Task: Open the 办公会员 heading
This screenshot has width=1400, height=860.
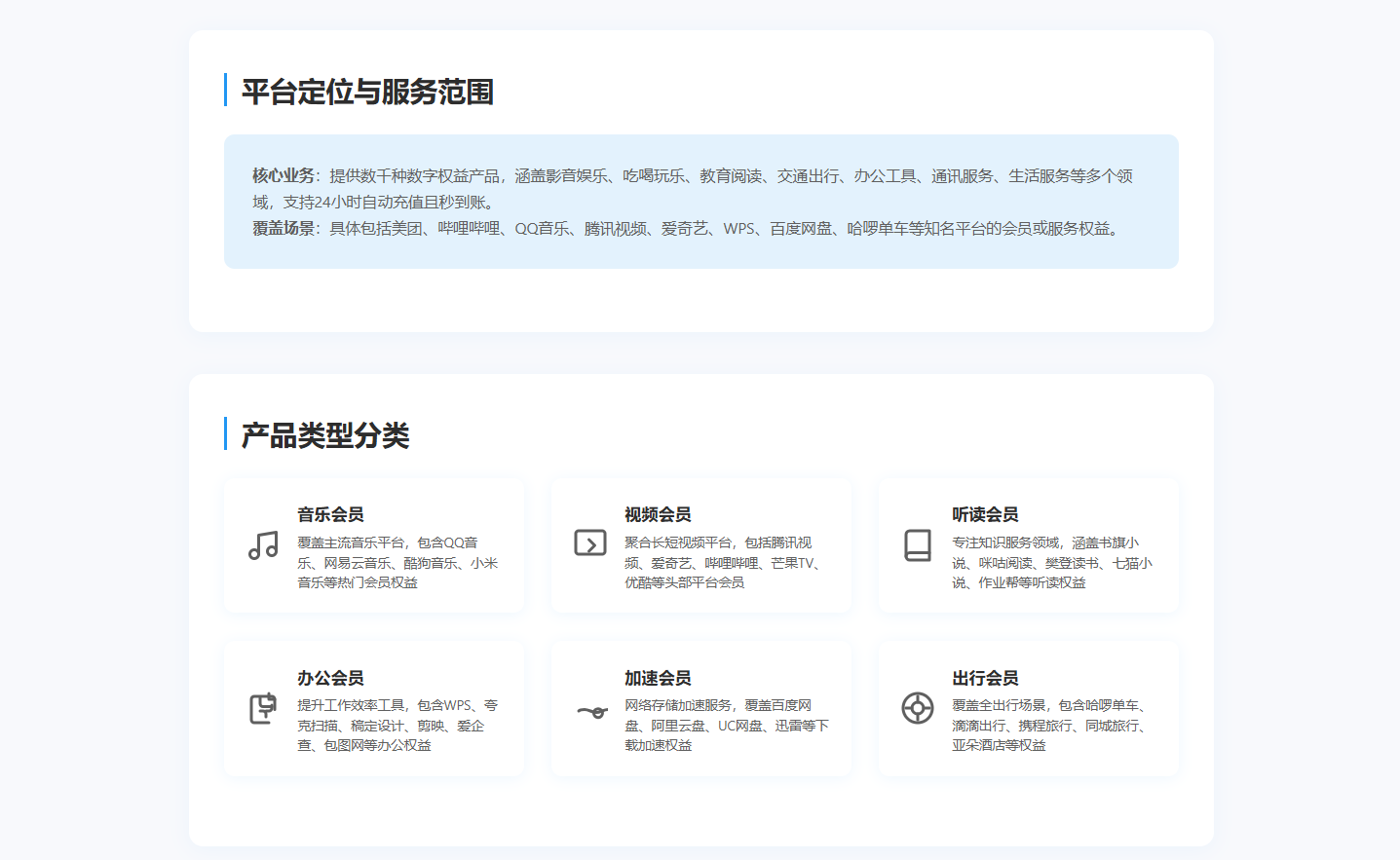Action: click(330, 678)
